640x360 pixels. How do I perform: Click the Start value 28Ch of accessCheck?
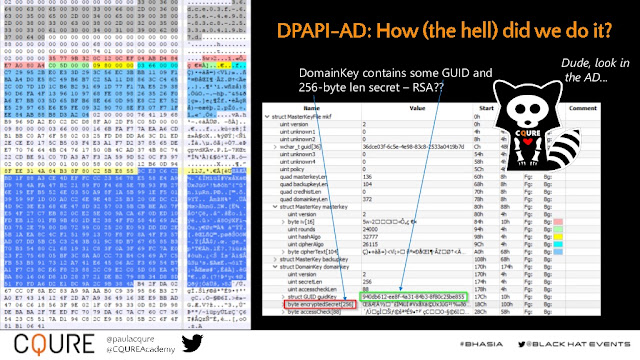pos(480,312)
